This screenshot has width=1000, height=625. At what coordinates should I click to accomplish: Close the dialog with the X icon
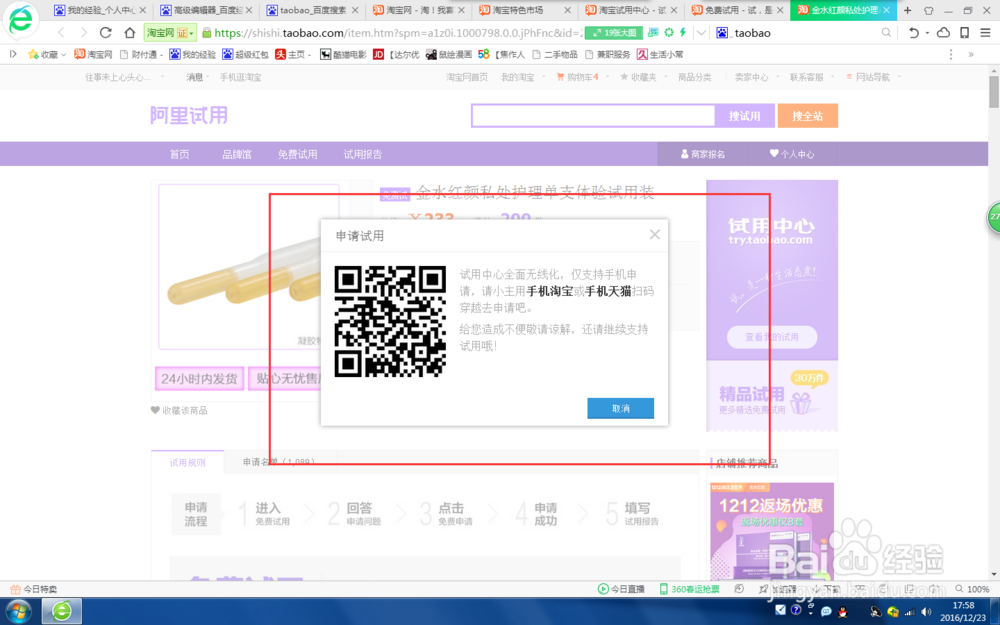pos(654,235)
